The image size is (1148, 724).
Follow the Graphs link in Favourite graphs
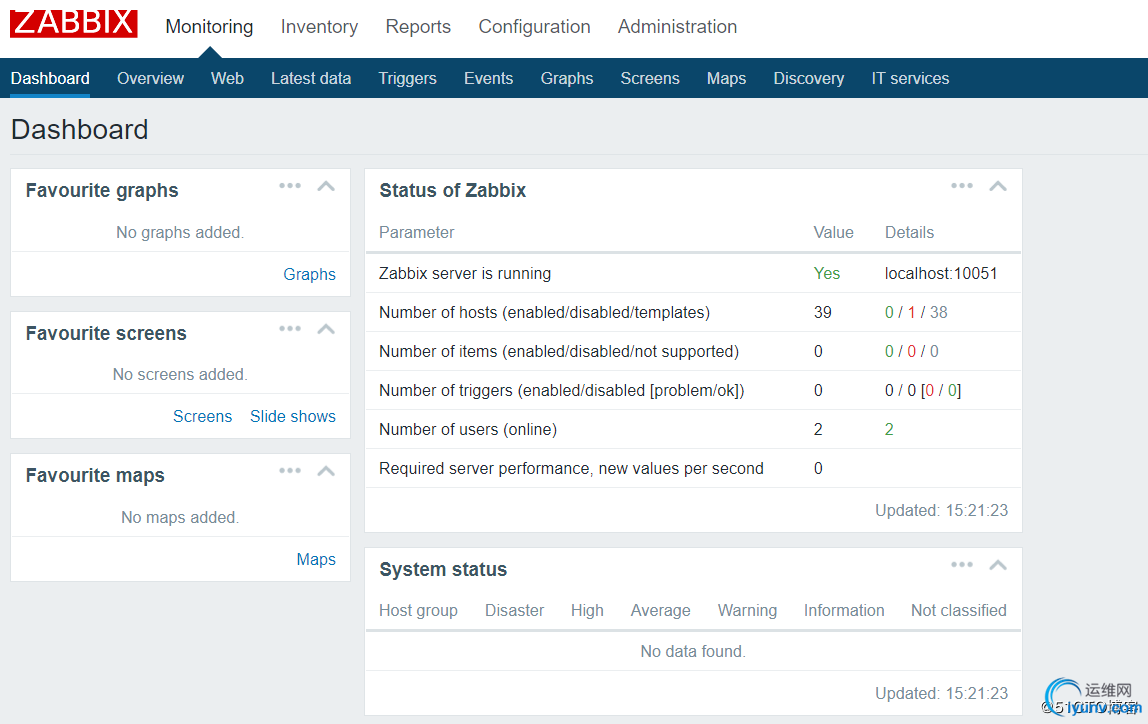click(309, 275)
